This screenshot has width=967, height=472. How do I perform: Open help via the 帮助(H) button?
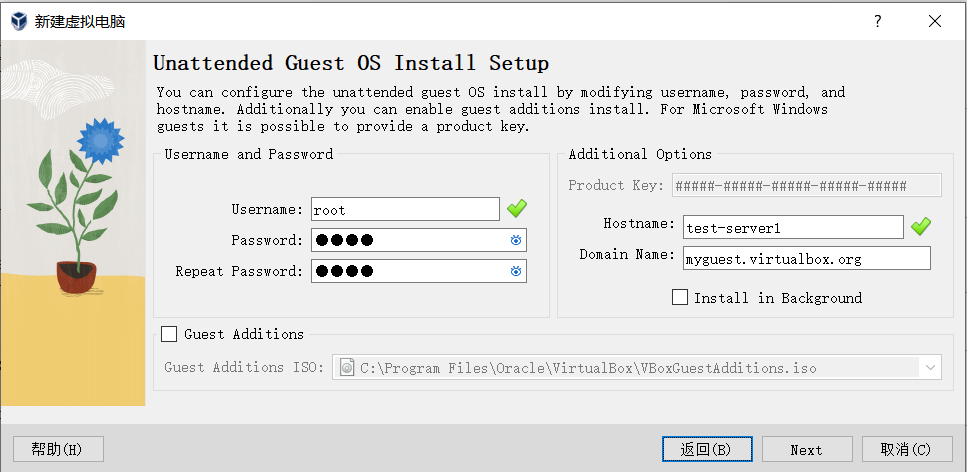pos(58,449)
